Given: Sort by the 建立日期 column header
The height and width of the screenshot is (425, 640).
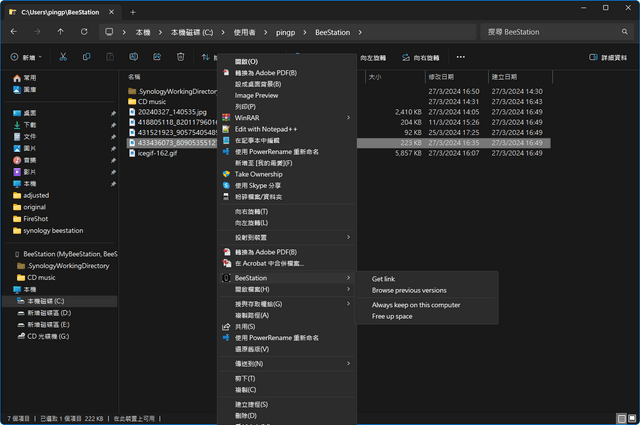Looking at the screenshot, I should coord(504,77).
